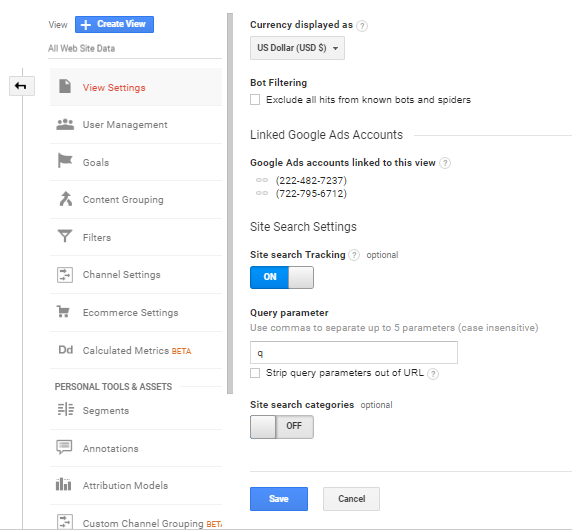Click Google Ads account (222-482-7237)
The height and width of the screenshot is (530, 572).
tap(311, 181)
